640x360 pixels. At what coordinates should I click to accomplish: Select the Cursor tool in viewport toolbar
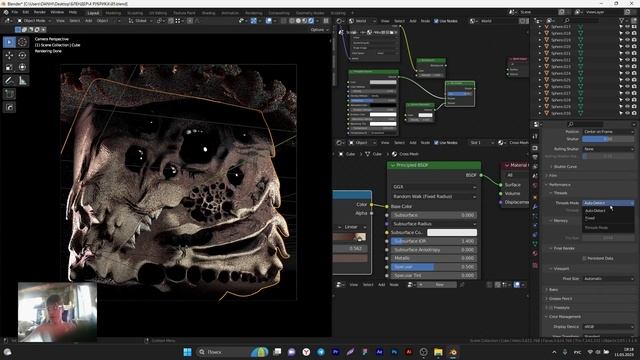[x=22, y=42]
